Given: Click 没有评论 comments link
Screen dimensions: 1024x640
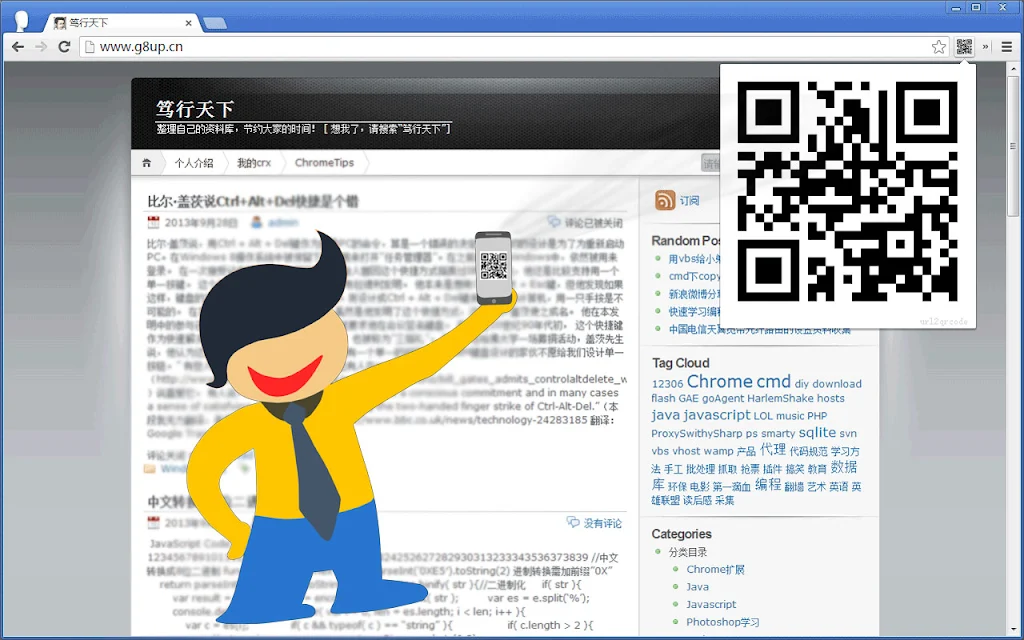Looking at the screenshot, I should coord(602,523).
